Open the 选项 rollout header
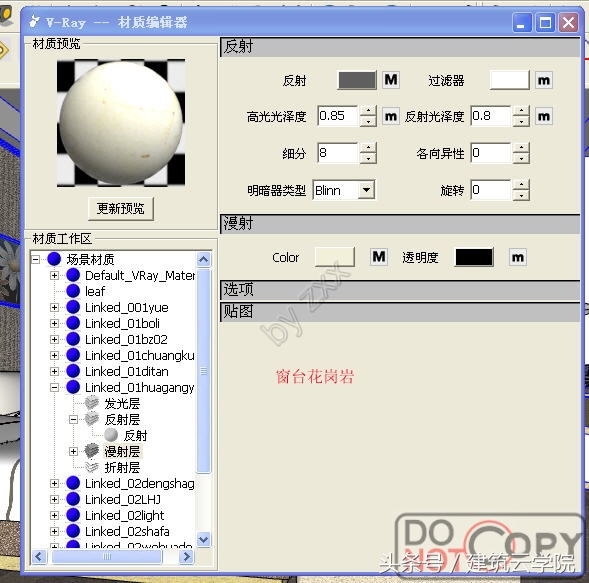This screenshot has height=583, width=589. click(x=400, y=290)
